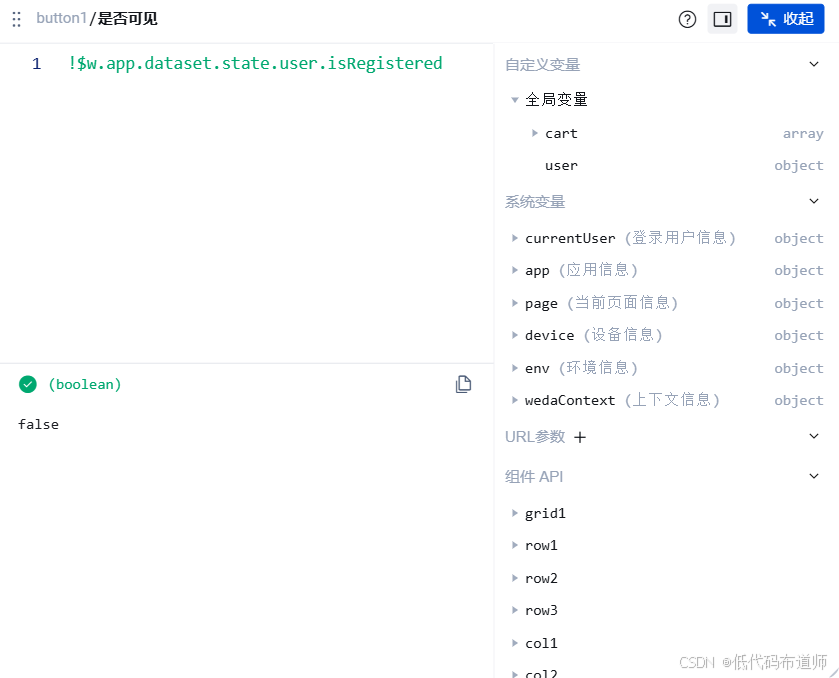The width and height of the screenshot is (839, 678).
Task: Click the 组件 API section header
Action: coord(534,476)
